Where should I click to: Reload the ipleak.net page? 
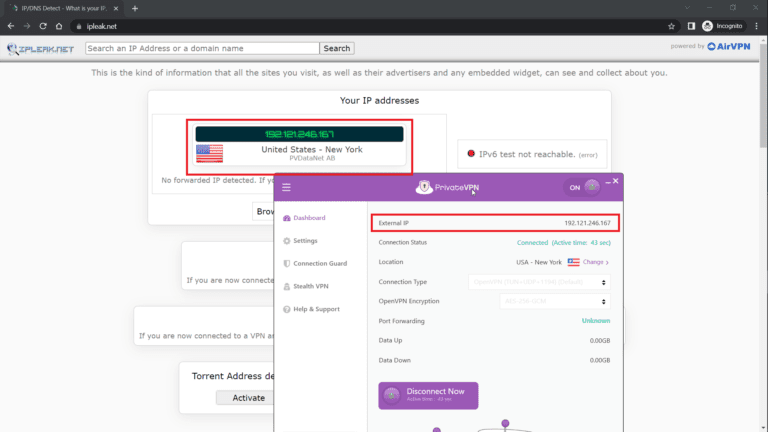click(43, 26)
